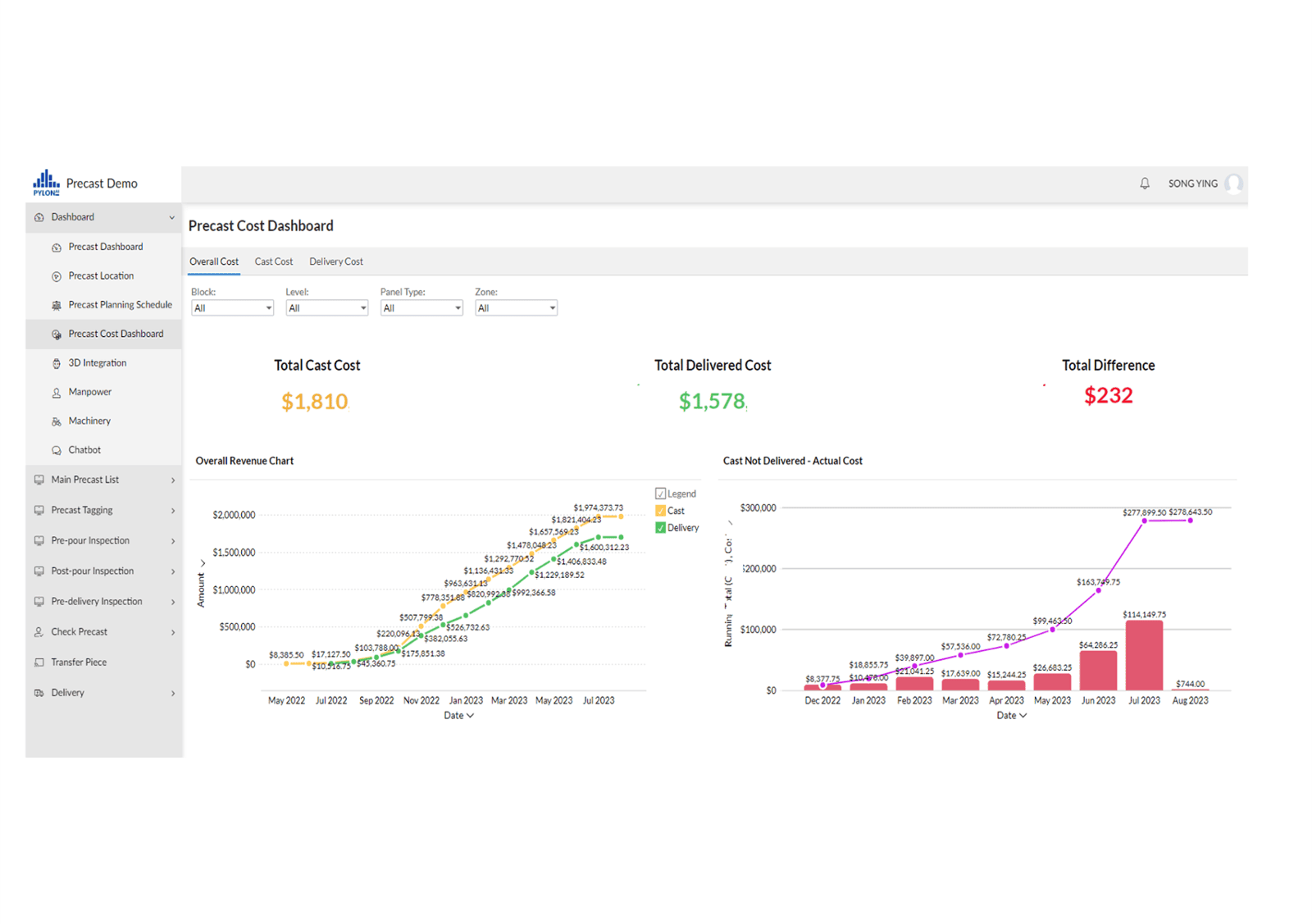Click the Precast Location pin icon
The image size is (1312, 924).
(57, 276)
